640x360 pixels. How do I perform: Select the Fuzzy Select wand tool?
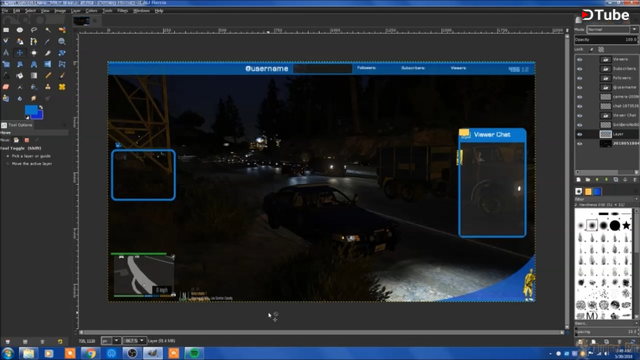[x=48, y=30]
